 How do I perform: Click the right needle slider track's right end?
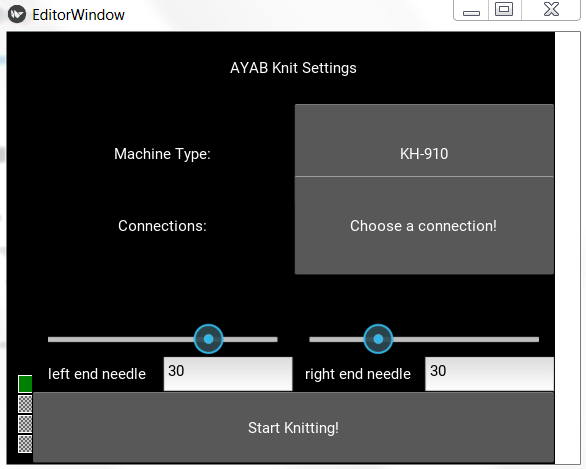536,339
